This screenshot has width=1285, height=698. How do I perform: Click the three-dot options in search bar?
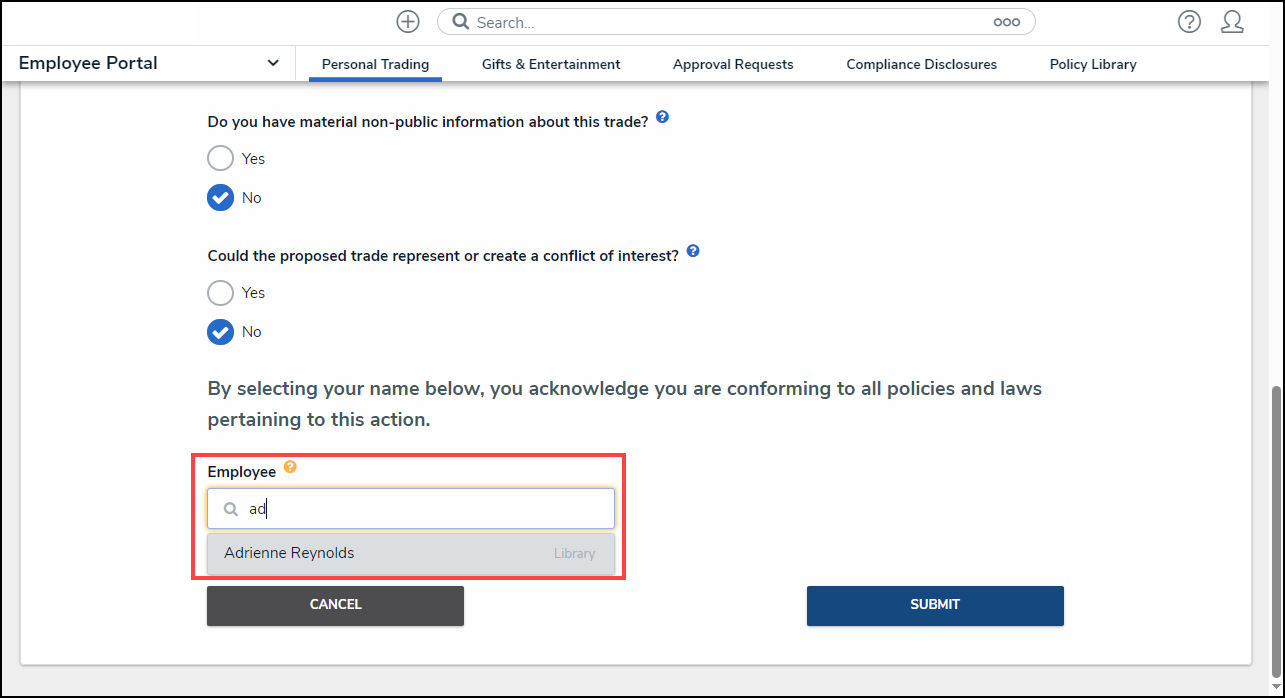tap(1006, 22)
